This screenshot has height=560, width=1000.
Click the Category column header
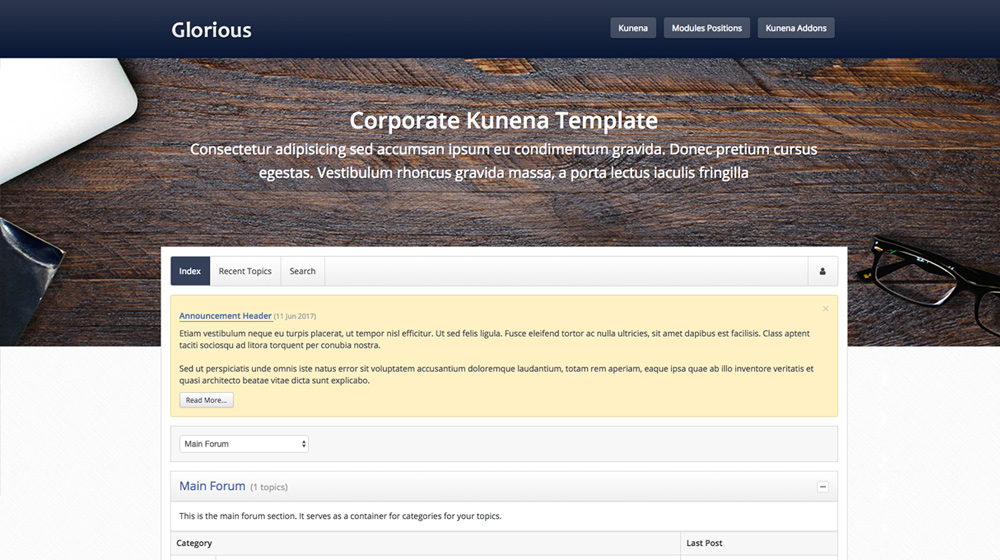click(194, 543)
